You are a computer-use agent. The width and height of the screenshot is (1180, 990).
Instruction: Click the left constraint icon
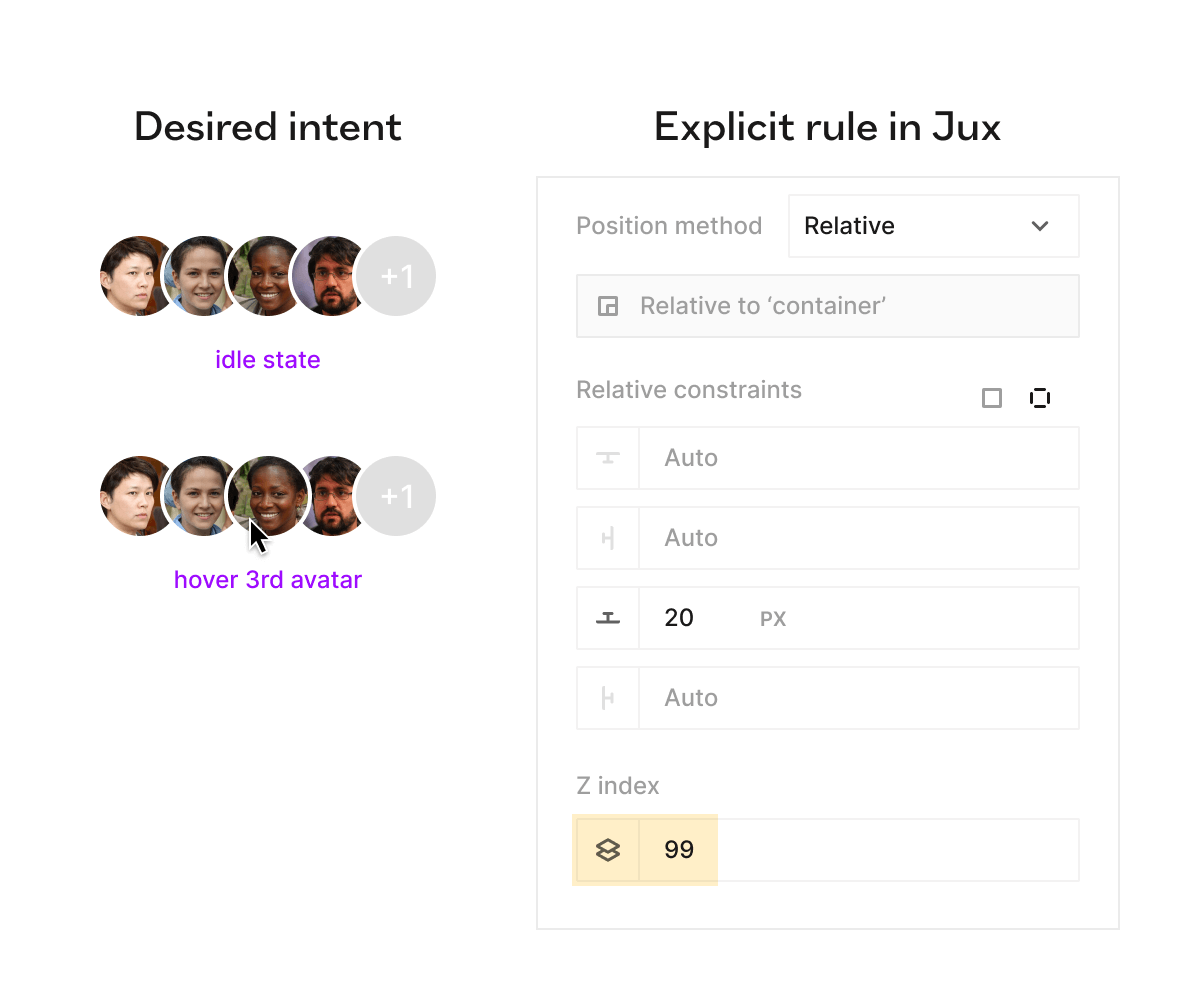tap(607, 698)
